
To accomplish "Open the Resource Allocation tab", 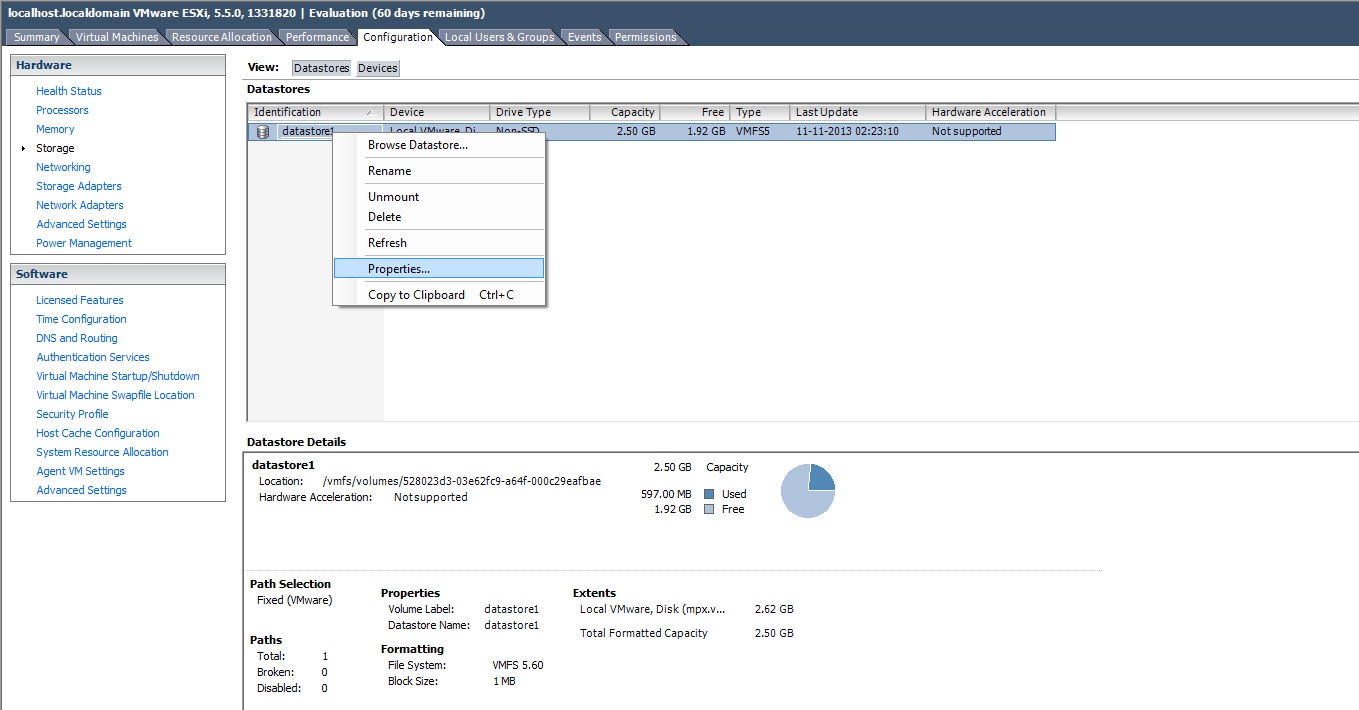I will 221,37.
